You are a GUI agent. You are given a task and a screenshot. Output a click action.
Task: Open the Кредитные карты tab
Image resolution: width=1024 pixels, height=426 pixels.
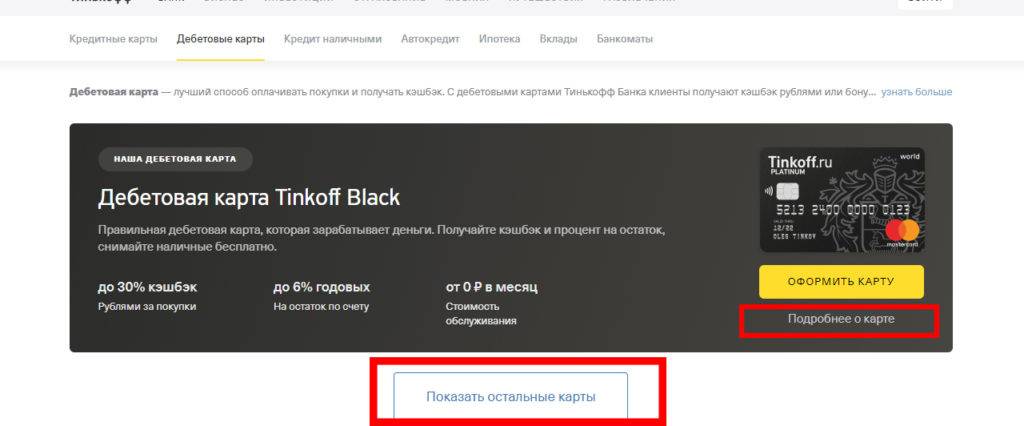(x=113, y=39)
